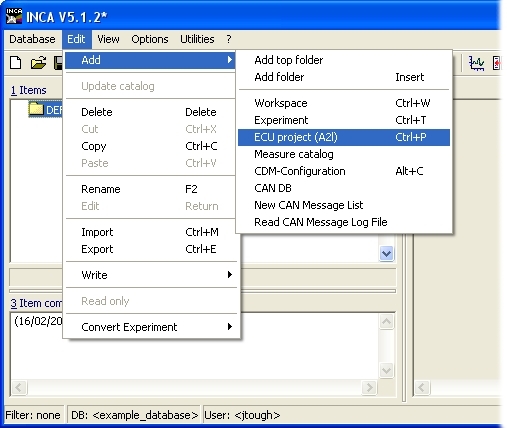Select Read CAN Message Log File
The width and height of the screenshot is (507, 428).
click(x=344, y=222)
